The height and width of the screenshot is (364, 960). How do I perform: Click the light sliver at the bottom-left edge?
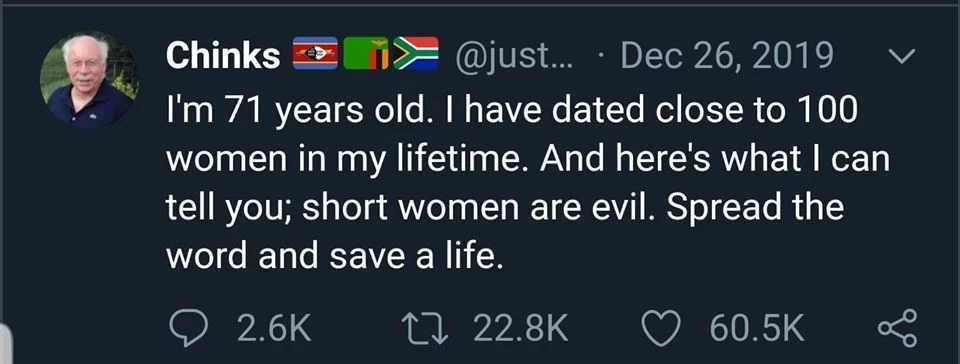(5, 344)
